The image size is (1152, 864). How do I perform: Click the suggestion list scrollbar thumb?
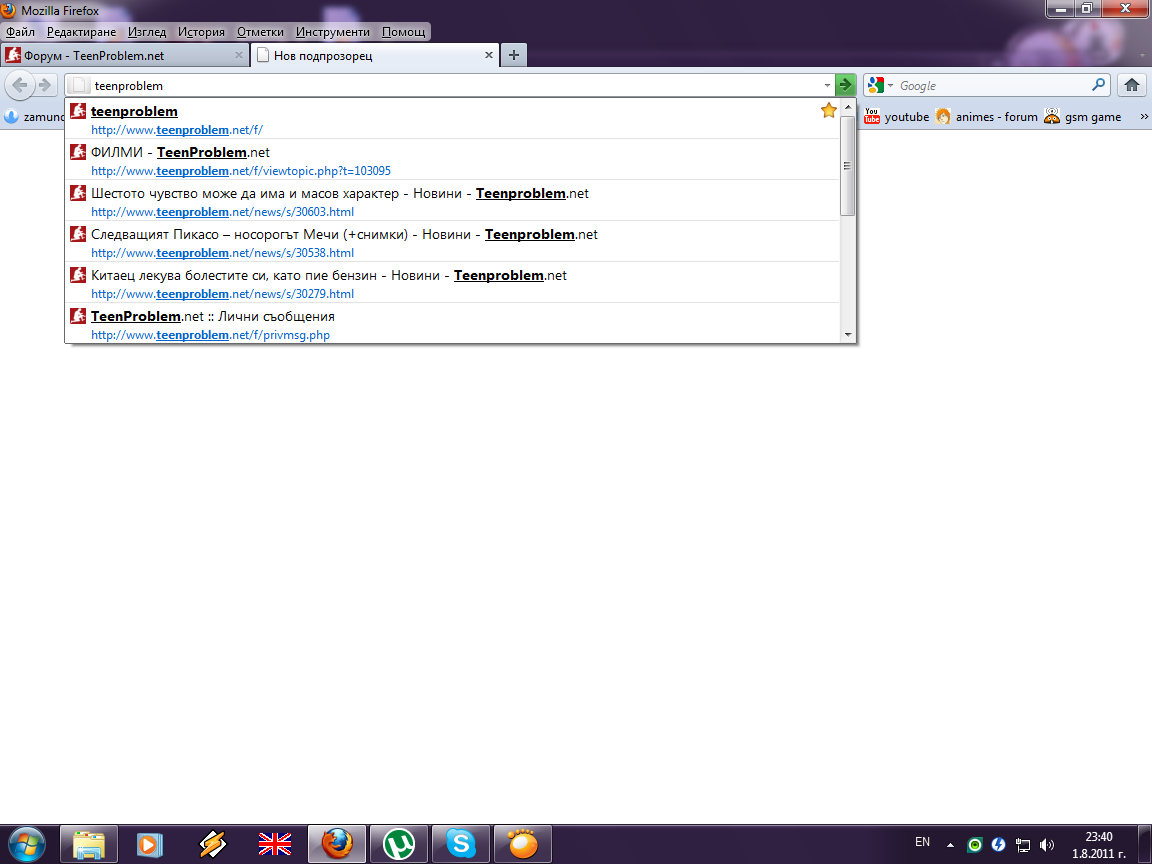[x=848, y=165]
